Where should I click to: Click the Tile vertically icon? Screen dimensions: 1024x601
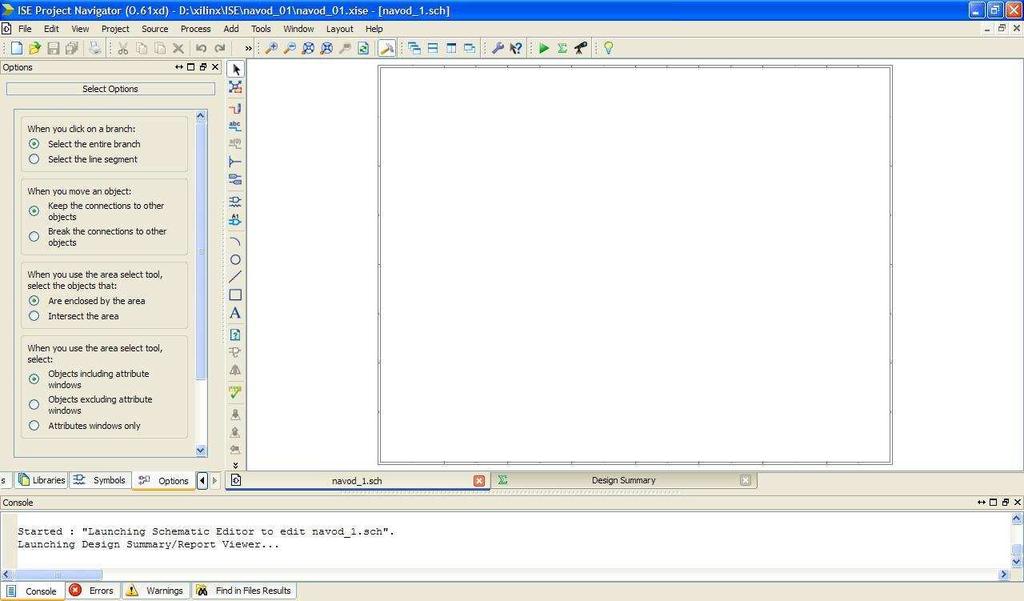point(451,48)
